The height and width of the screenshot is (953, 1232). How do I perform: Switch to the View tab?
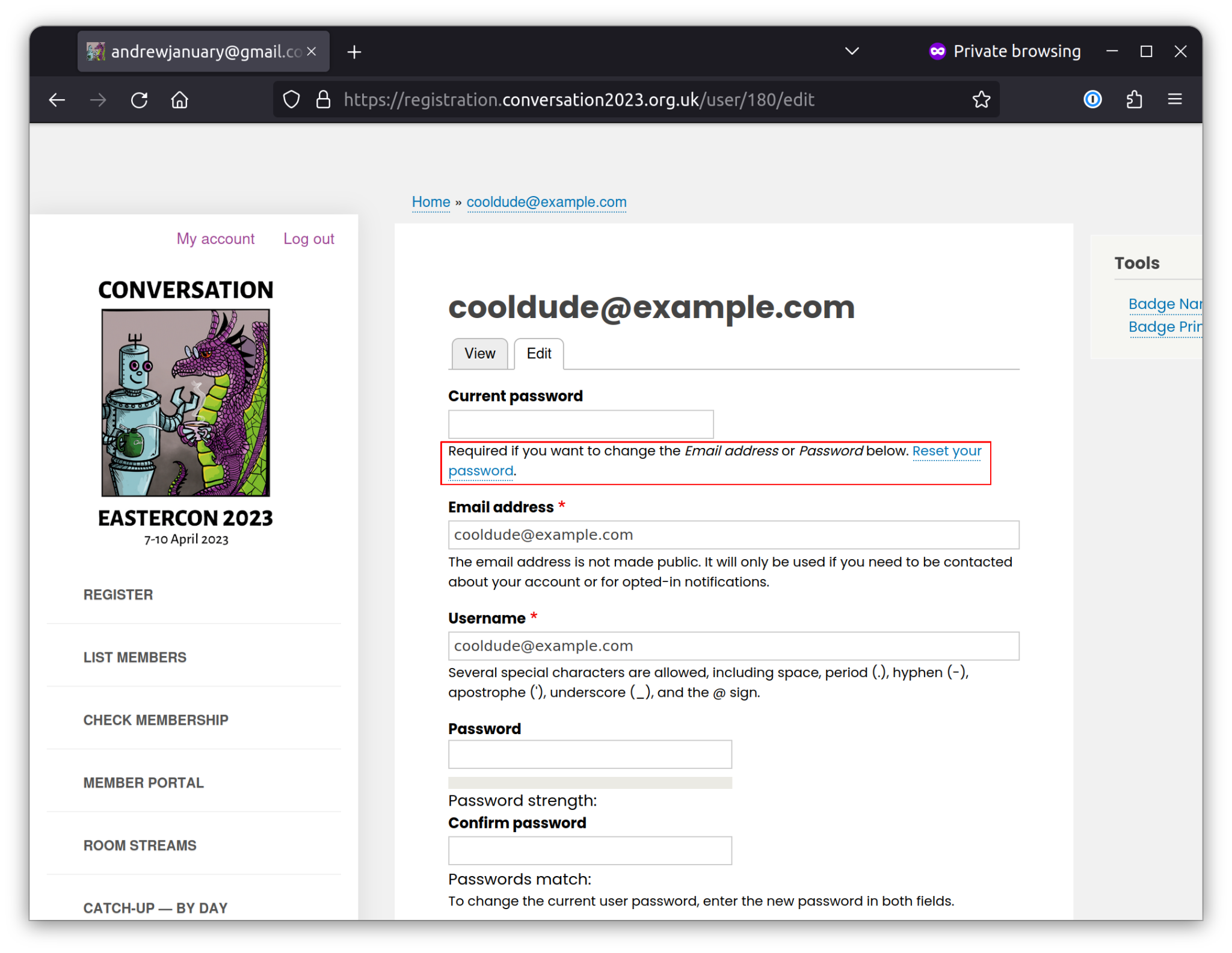coord(479,354)
